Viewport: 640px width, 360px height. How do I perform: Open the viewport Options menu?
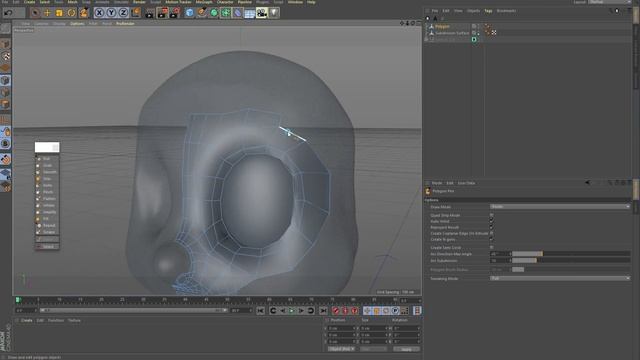[77, 24]
